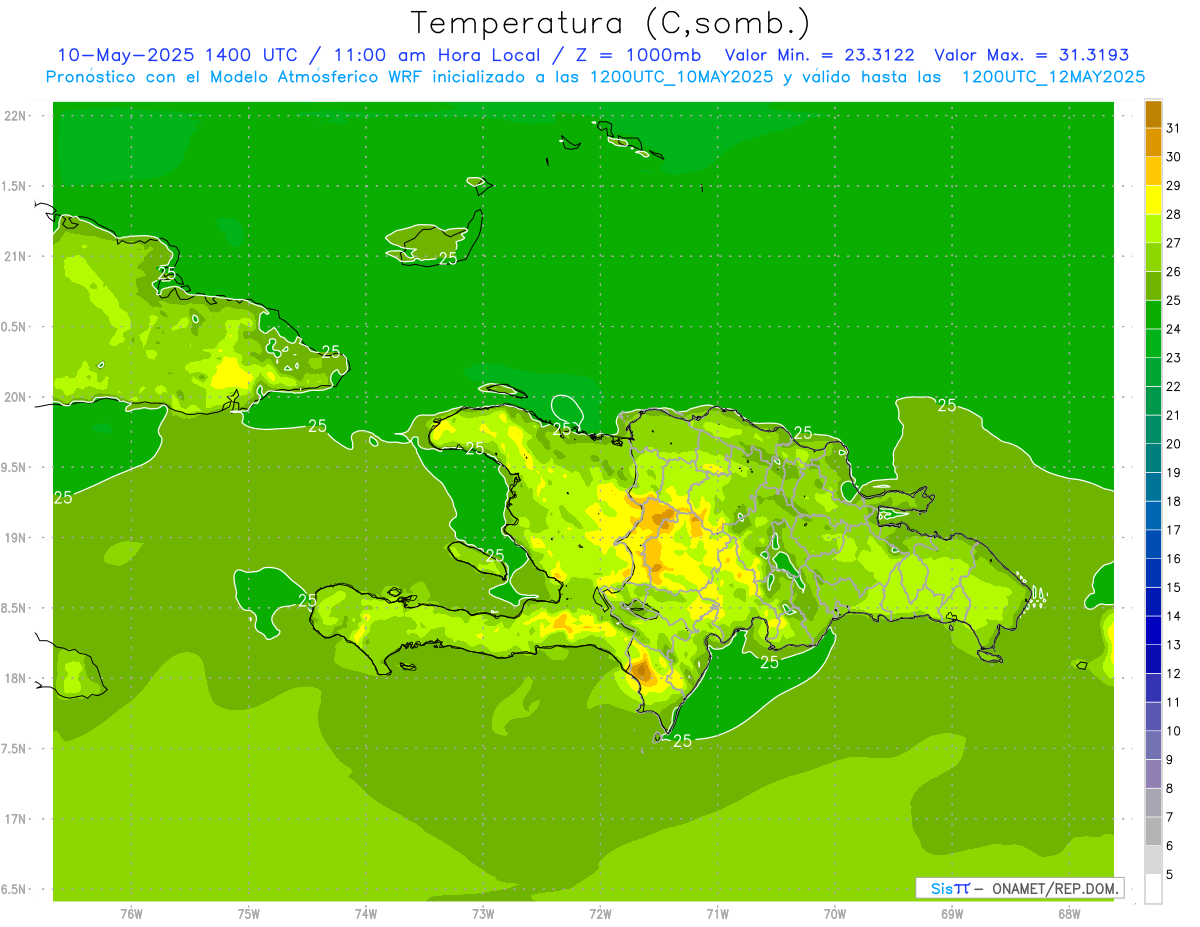Image resolution: width=1200 pixels, height=927 pixels.
Task: Click legend value 11 on the color scale
Action: pyautogui.click(x=1173, y=702)
